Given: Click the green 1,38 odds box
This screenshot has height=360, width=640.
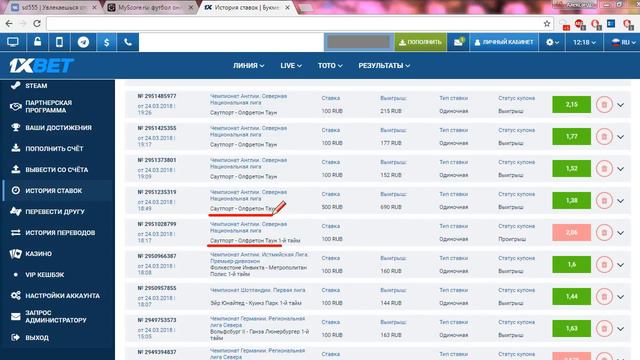Looking at the screenshot, I should [x=571, y=200].
